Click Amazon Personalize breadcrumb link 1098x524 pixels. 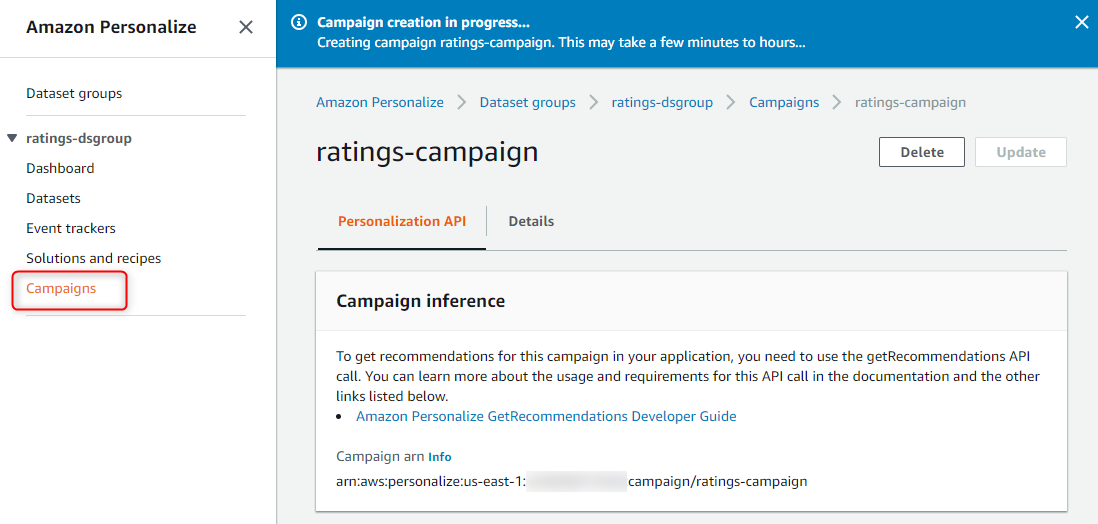(x=380, y=102)
